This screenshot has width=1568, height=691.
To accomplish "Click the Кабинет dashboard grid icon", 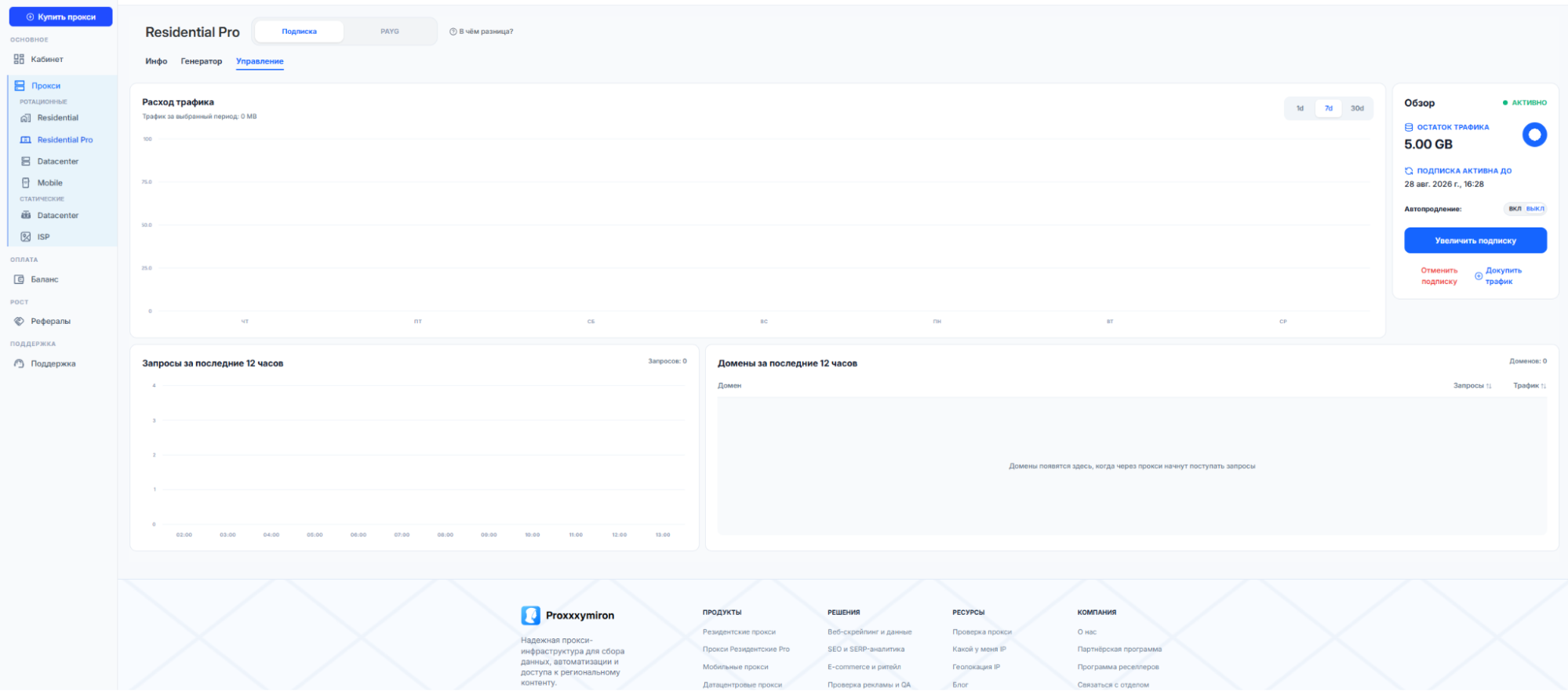I will coord(19,59).
